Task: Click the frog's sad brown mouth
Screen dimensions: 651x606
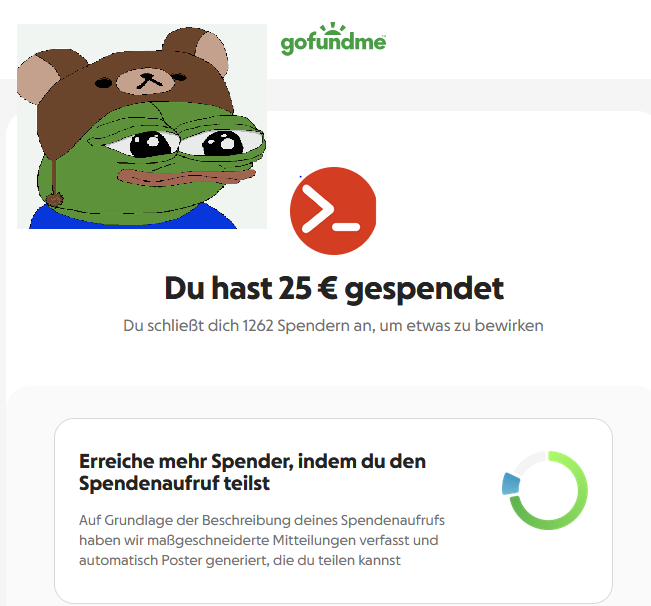Action: coord(186,177)
